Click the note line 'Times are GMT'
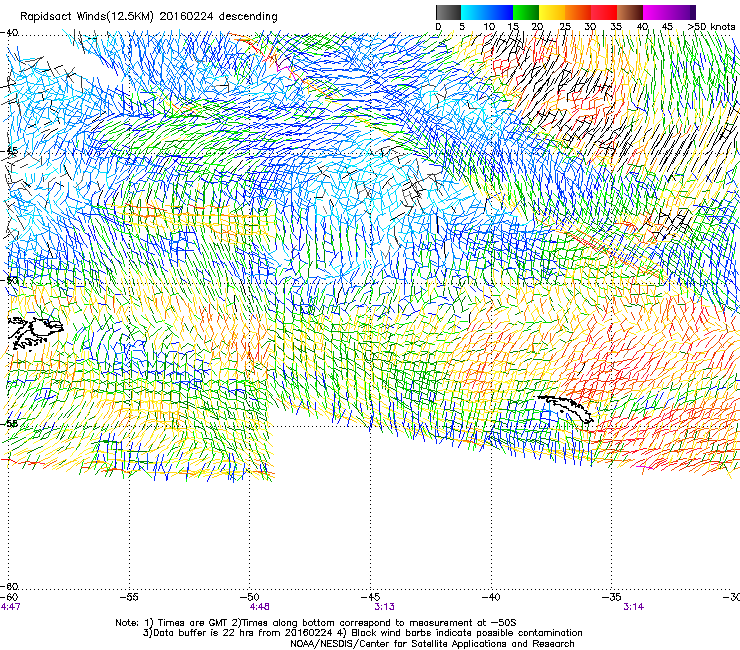740x650 pixels. pyautogui.click(x=193, y=623)
